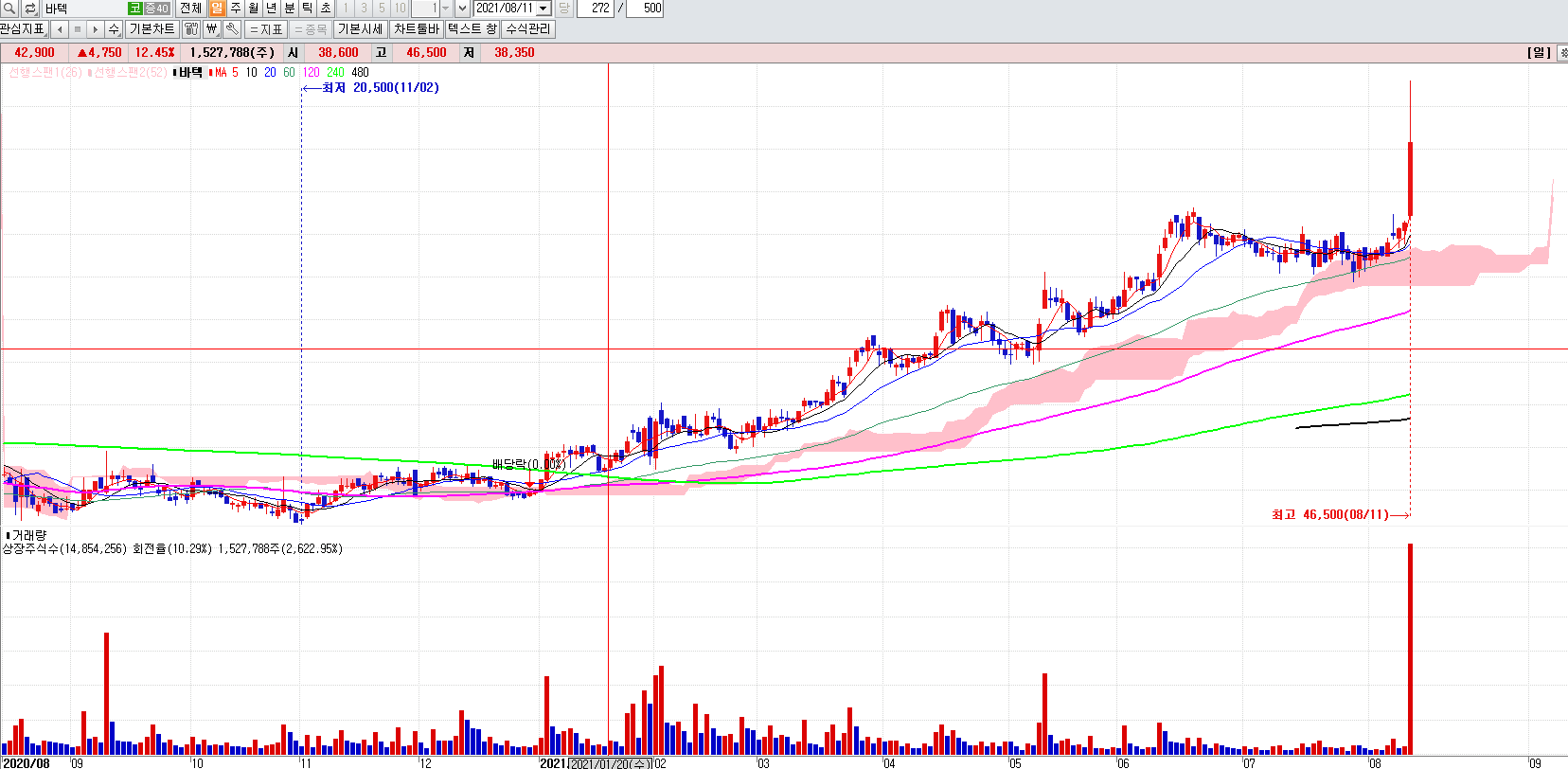The image size is (1568, 769).
Task: Click the 거래량 volume panel label
Action: coord(27,536)
